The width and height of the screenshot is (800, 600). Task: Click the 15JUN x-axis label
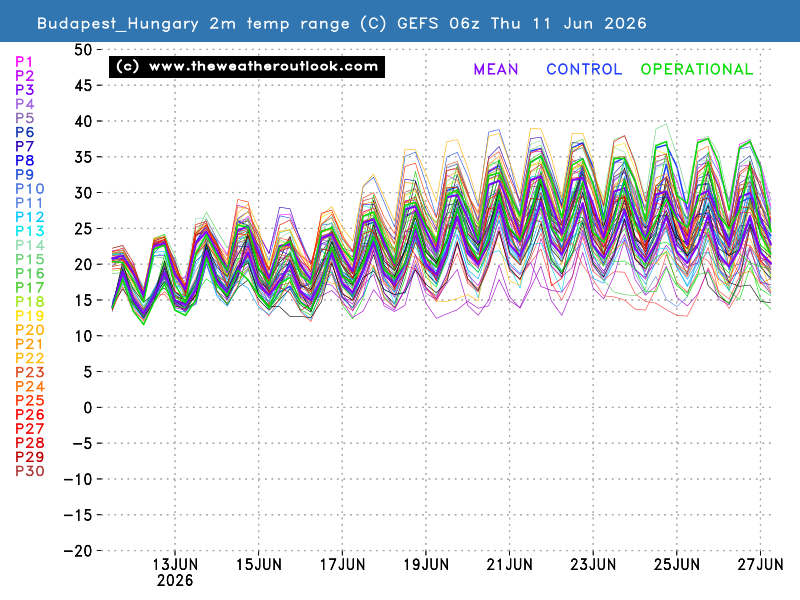[x=259, y=565]
